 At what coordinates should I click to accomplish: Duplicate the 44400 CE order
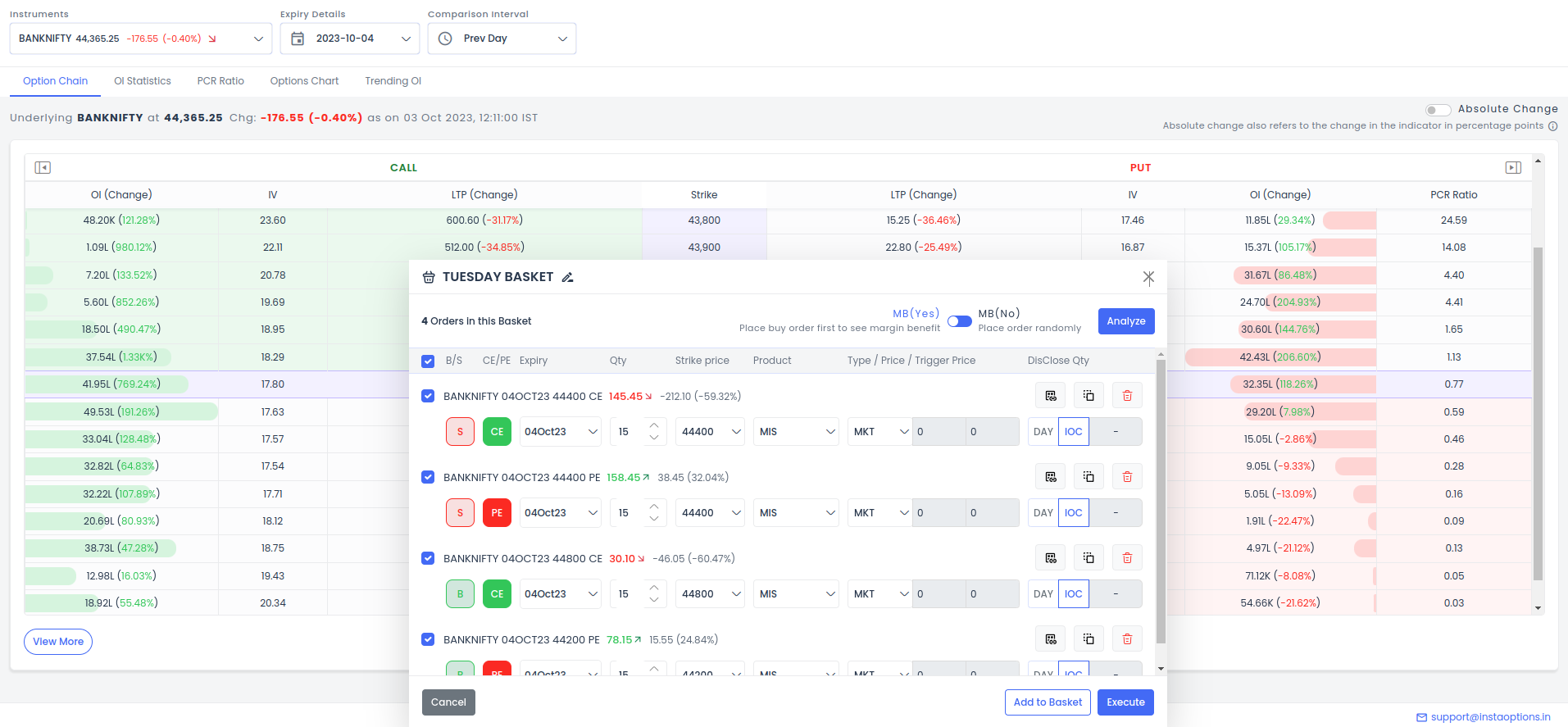1089,396
